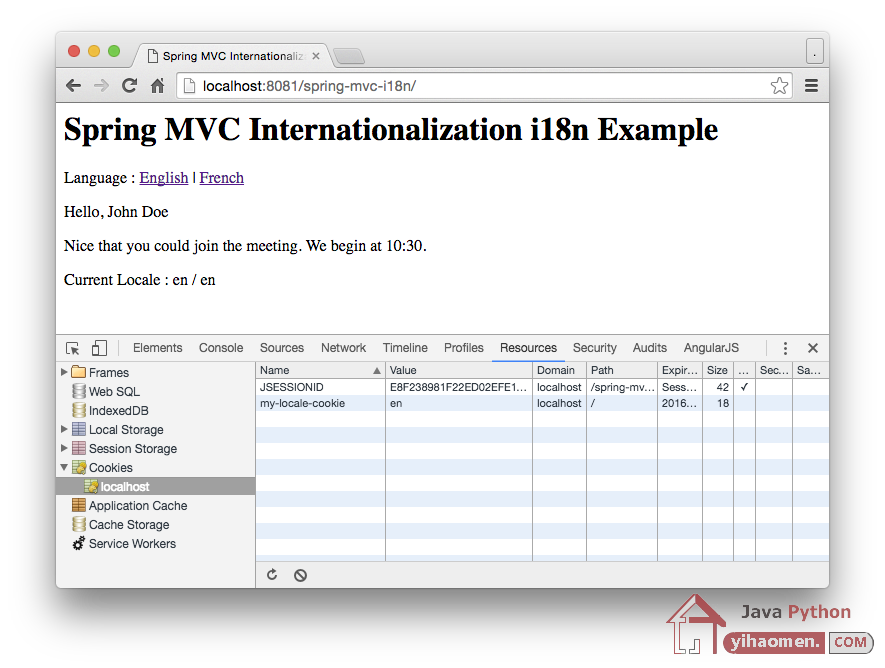Open the Network tab
The height and width of the screenshot is (668, 885).
pyautogui.click(x=343, y=348)
